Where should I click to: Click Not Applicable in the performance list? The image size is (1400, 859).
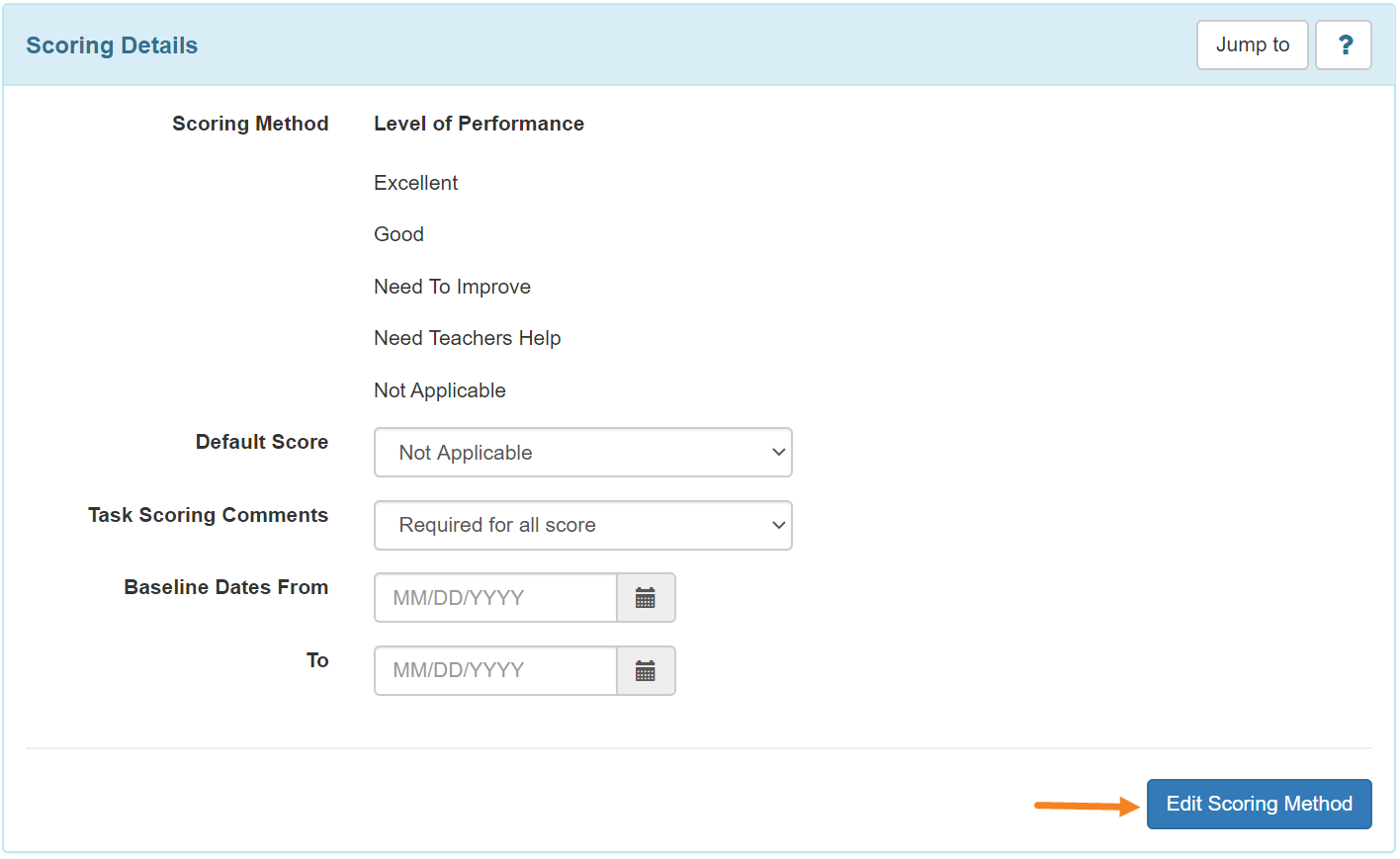439,390
